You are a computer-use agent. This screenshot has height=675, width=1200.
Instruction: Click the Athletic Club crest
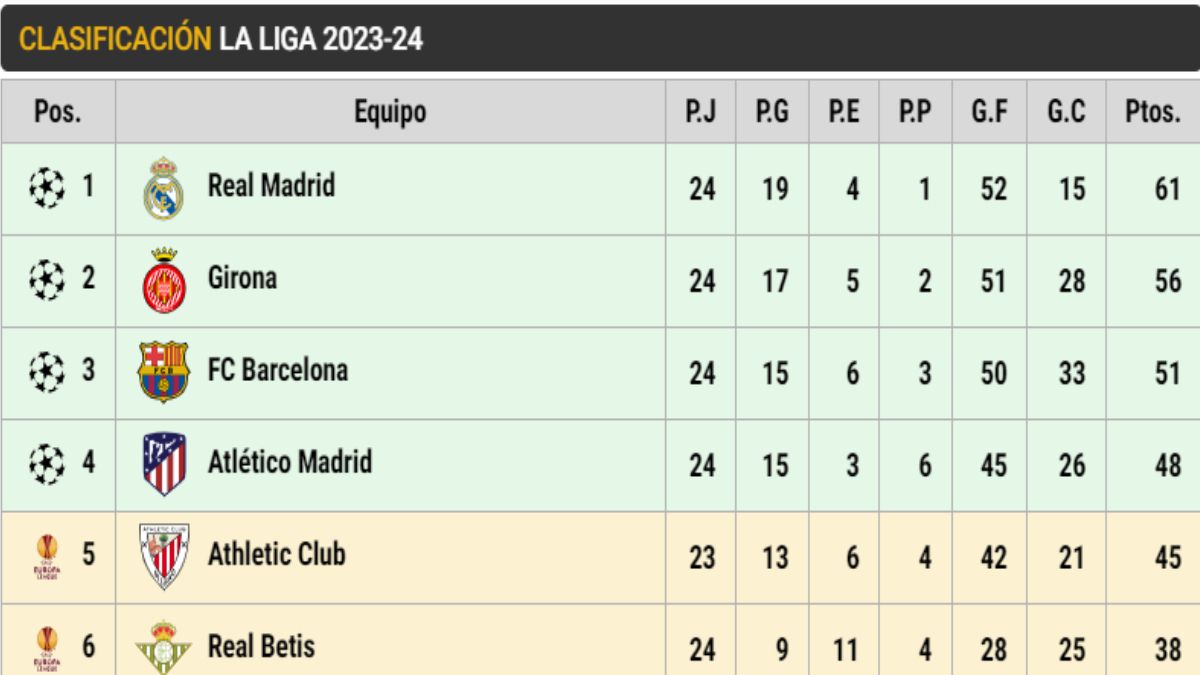click(x=164, y=556)
